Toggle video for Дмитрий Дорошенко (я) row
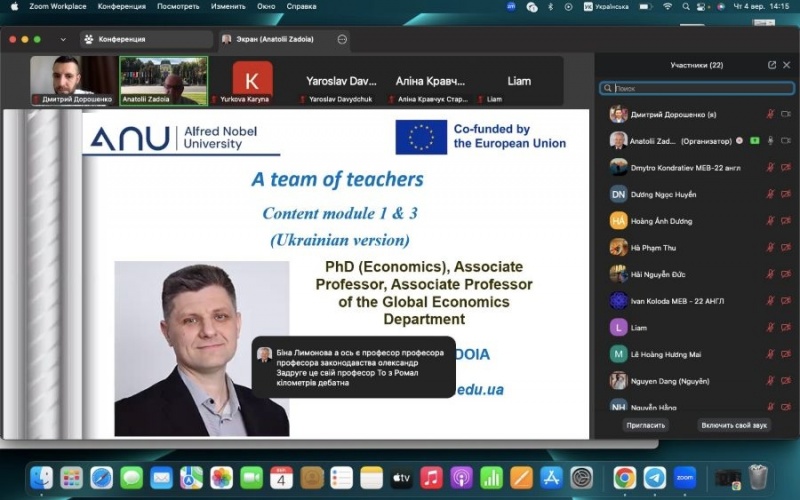 pos(786,114)
